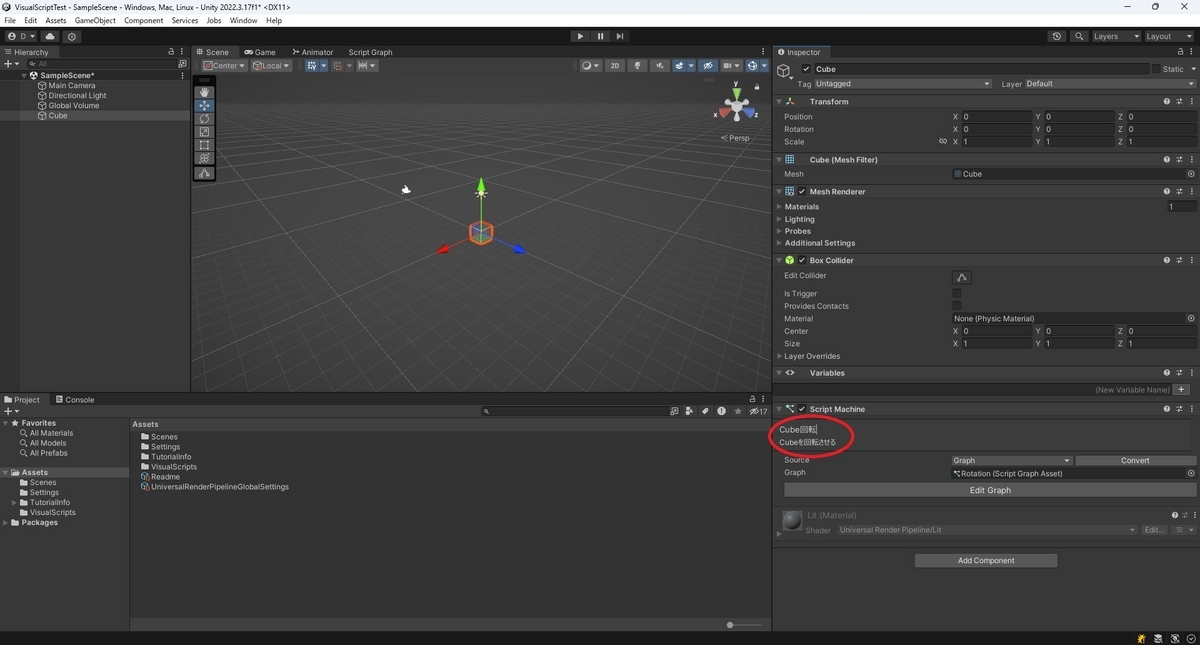
Task: Click the Pause button
Action: pyautogui.click(x=600, y=36)
